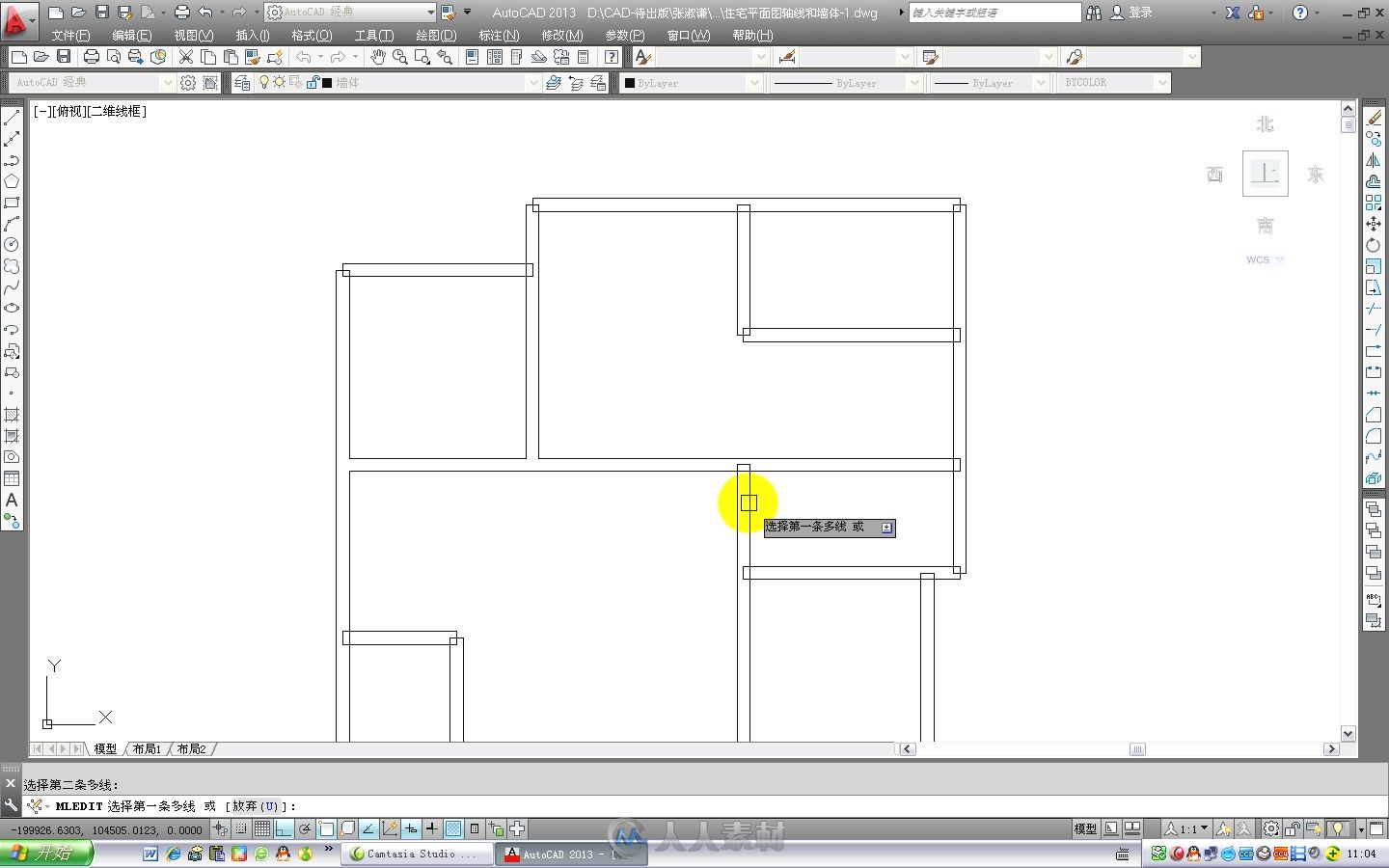Switch to the 布局2 layout tab
Image resolution: width=1389 pixels, height=868 pixels.
pyautogui.click(x=191, y=748)
